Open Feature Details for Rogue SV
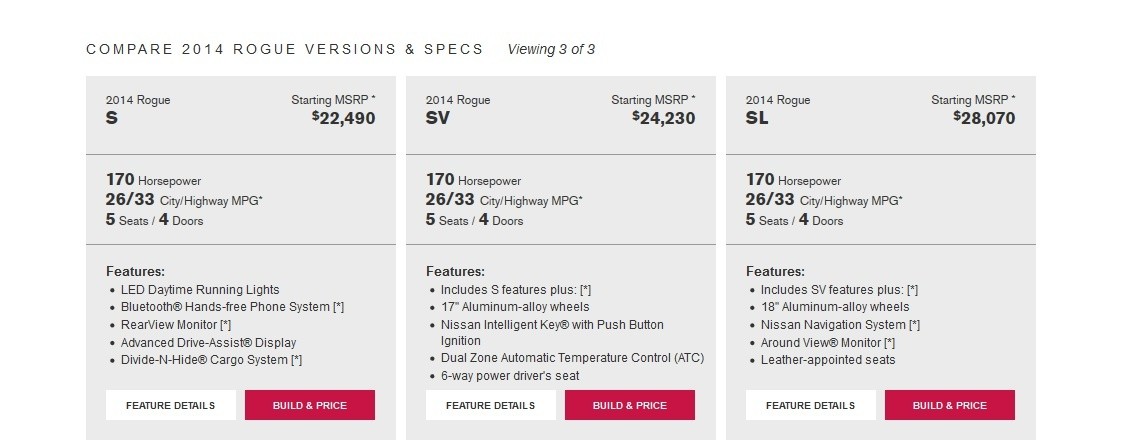 coord(491,406)
